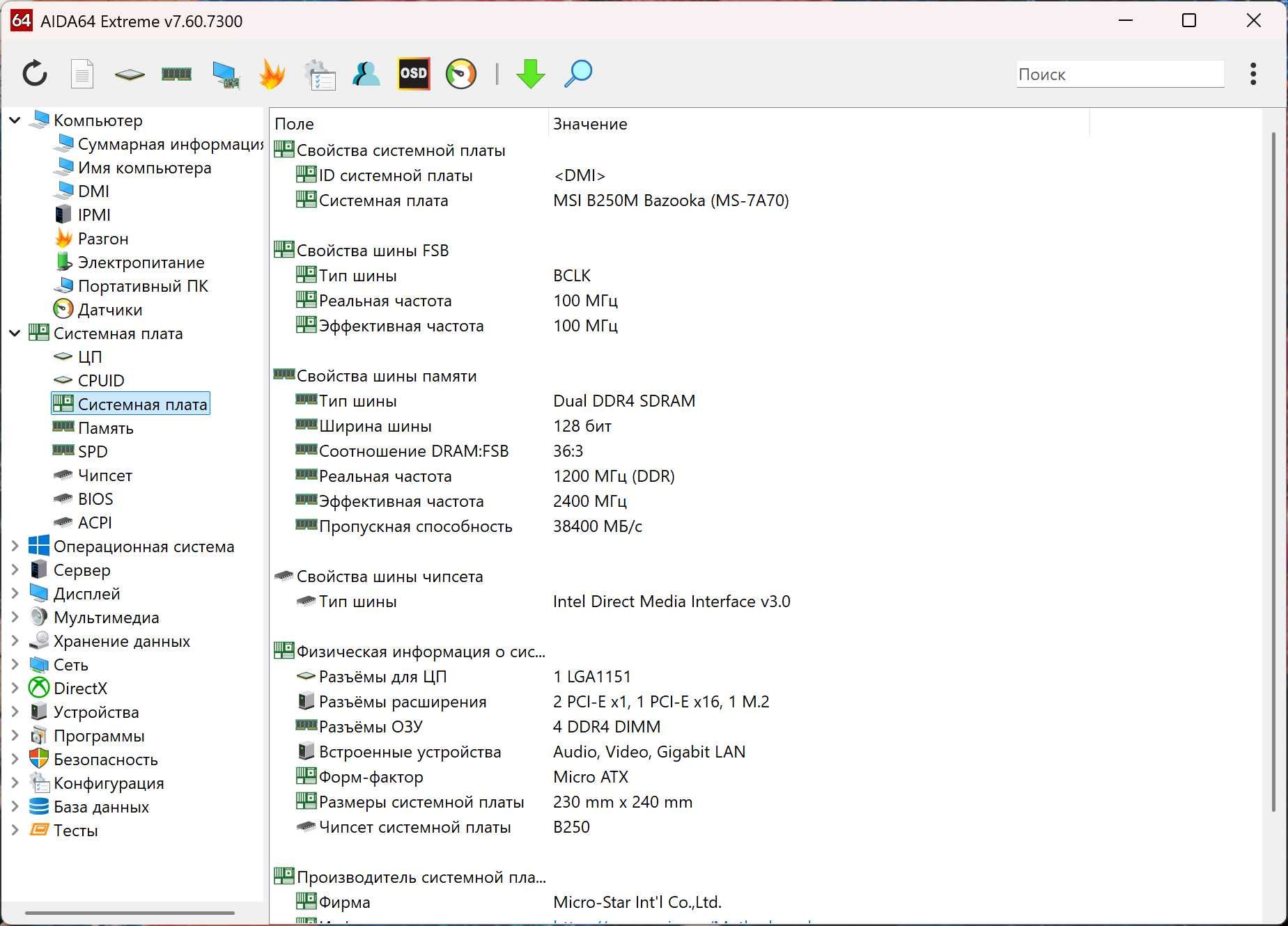Open the monitor diagnostics toolbar icon
The height and width of the screenshot is (926, 1288).
(x=226, y=74)
